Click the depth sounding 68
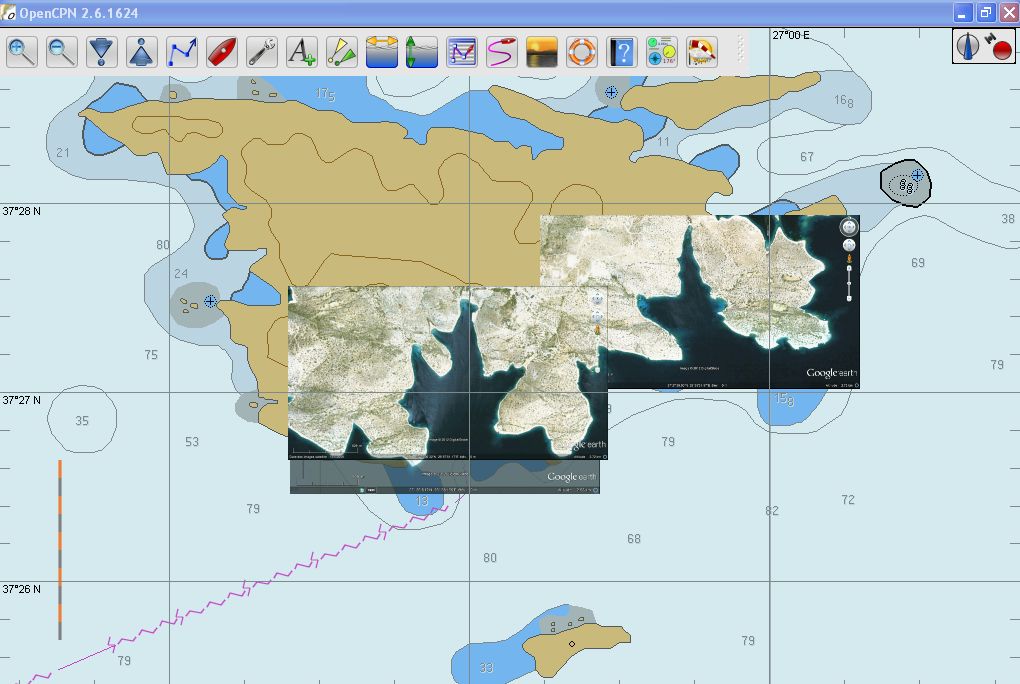The width and height of the screenshot is (1020, 684). (x=634, y=539)
